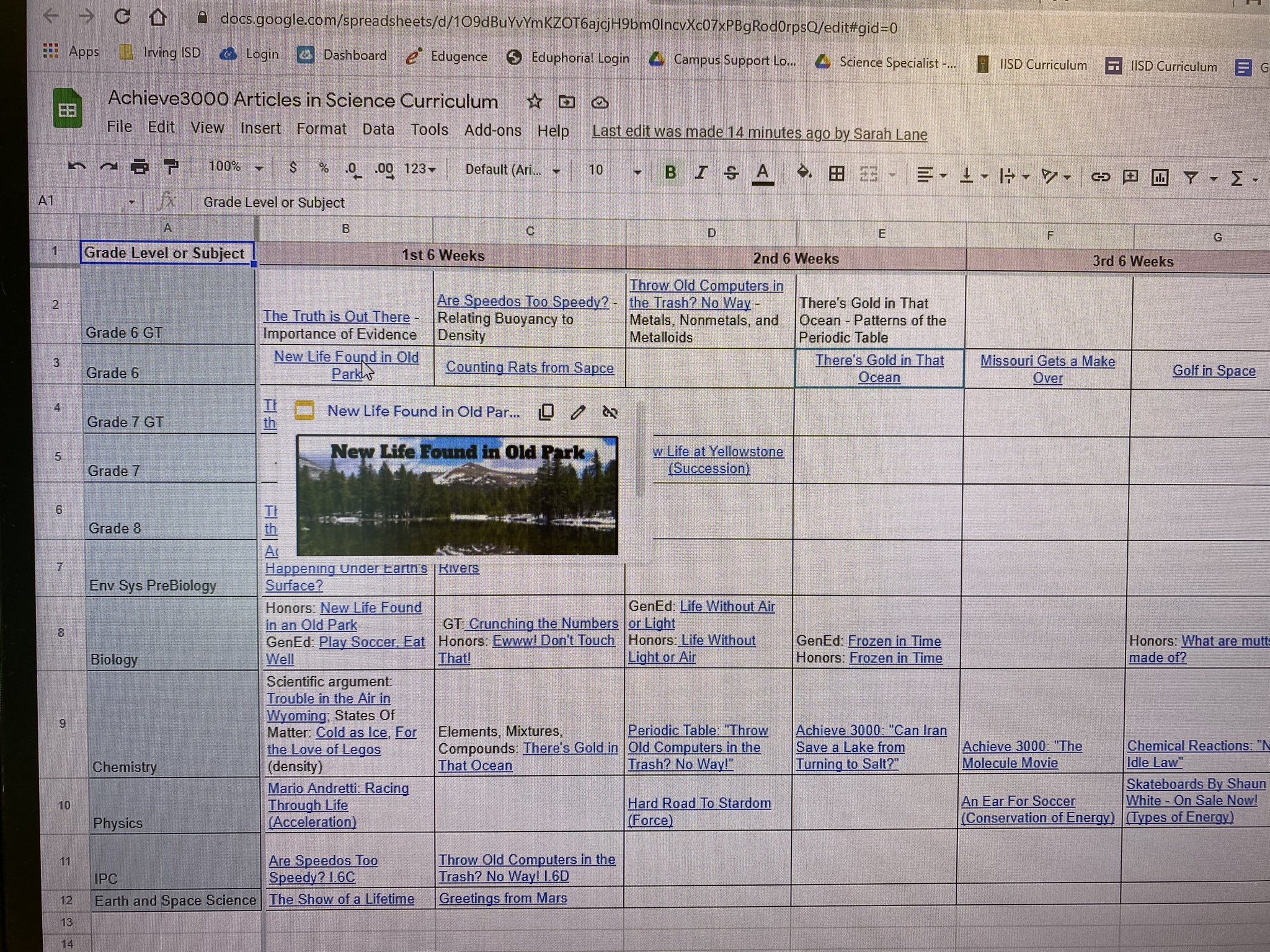Select the paint format tool
Screen dimensions: 1270x952
click(171, 167)
